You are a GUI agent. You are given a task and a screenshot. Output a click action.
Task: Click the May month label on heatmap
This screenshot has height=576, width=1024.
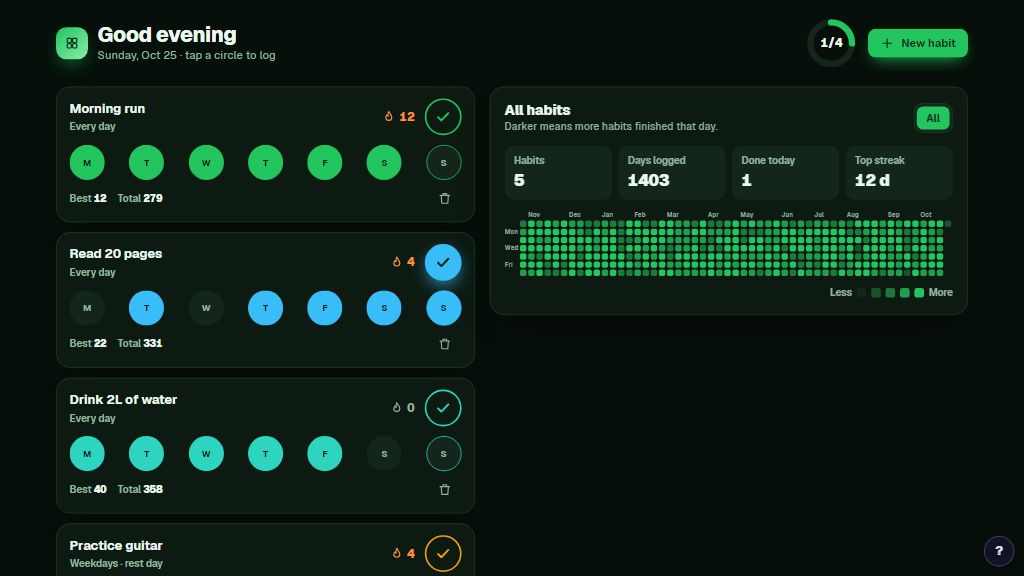746,215
